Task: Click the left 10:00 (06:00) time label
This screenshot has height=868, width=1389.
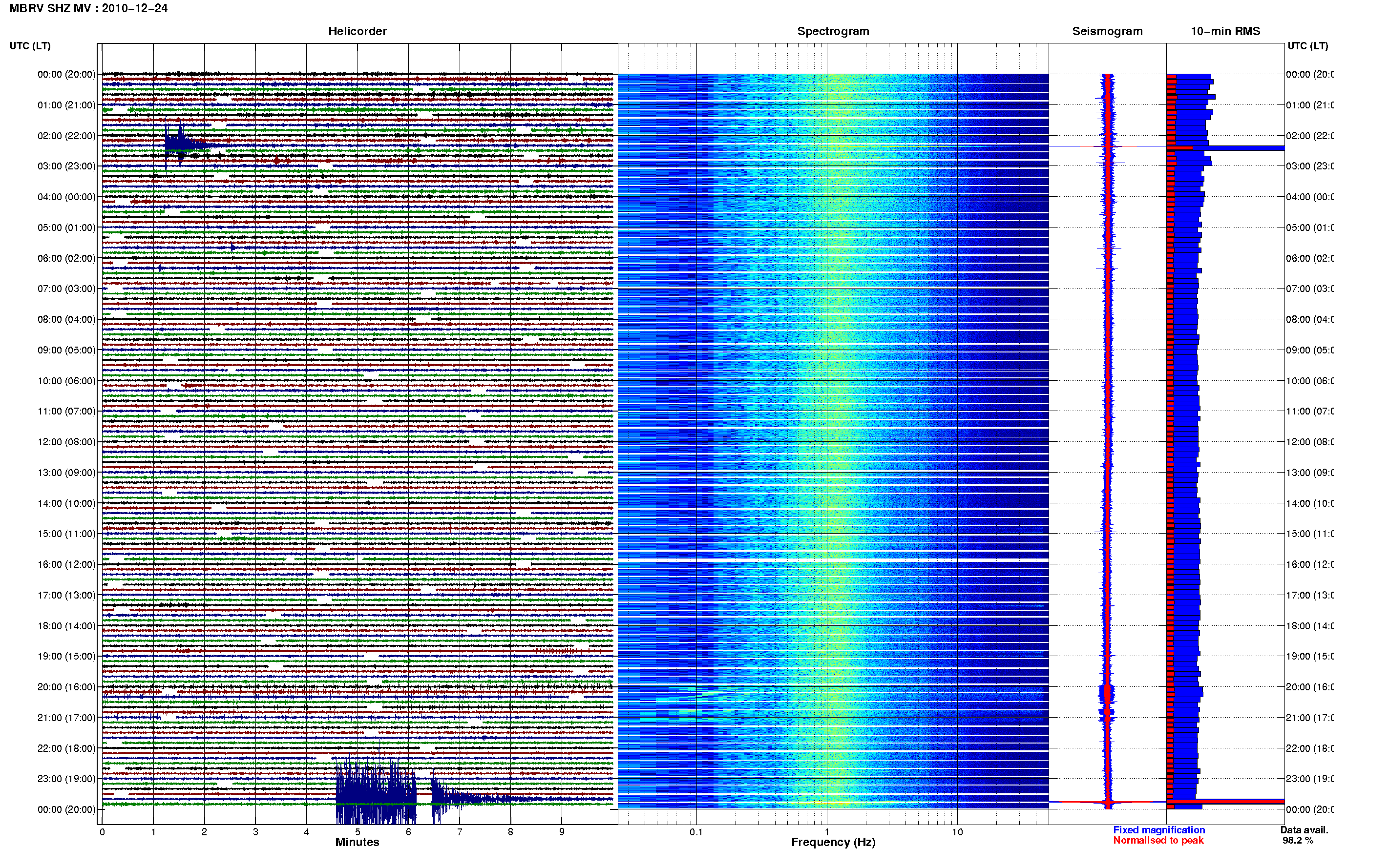Action: (x=66, y=381)
